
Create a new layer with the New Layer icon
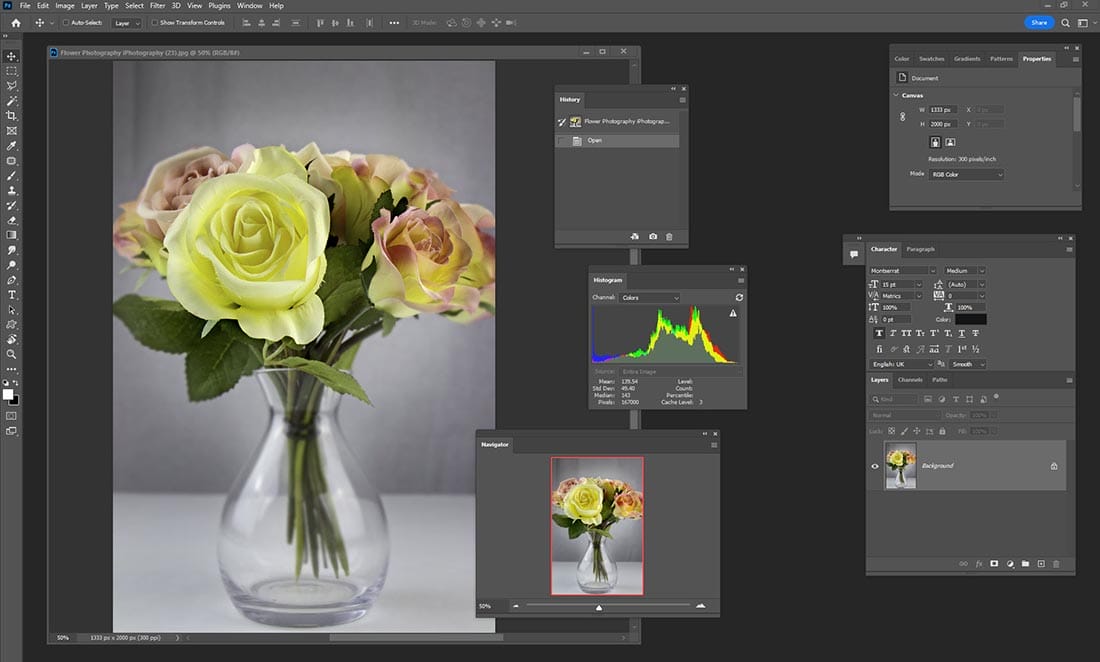pos(1041,563)
